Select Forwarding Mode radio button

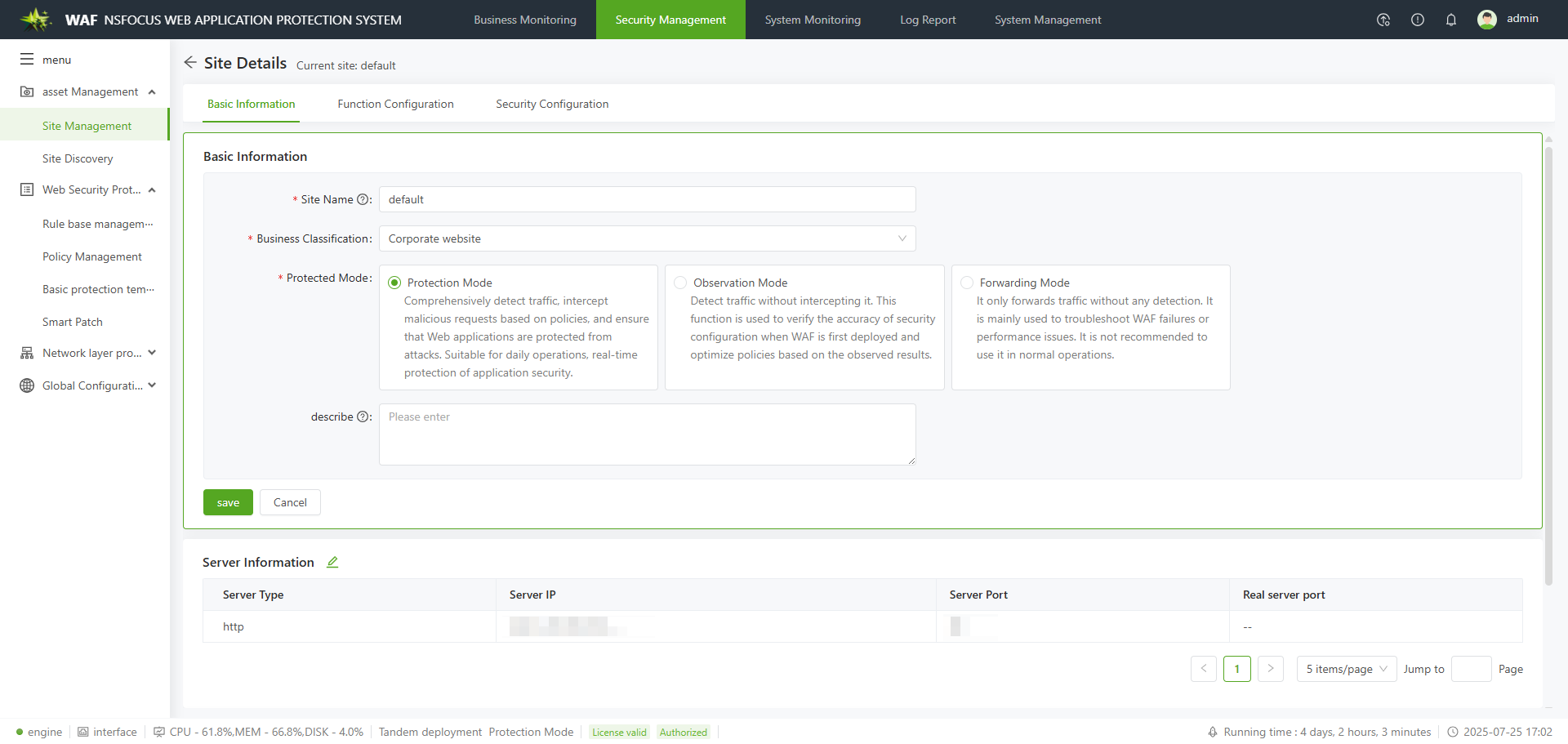point(967,283)
